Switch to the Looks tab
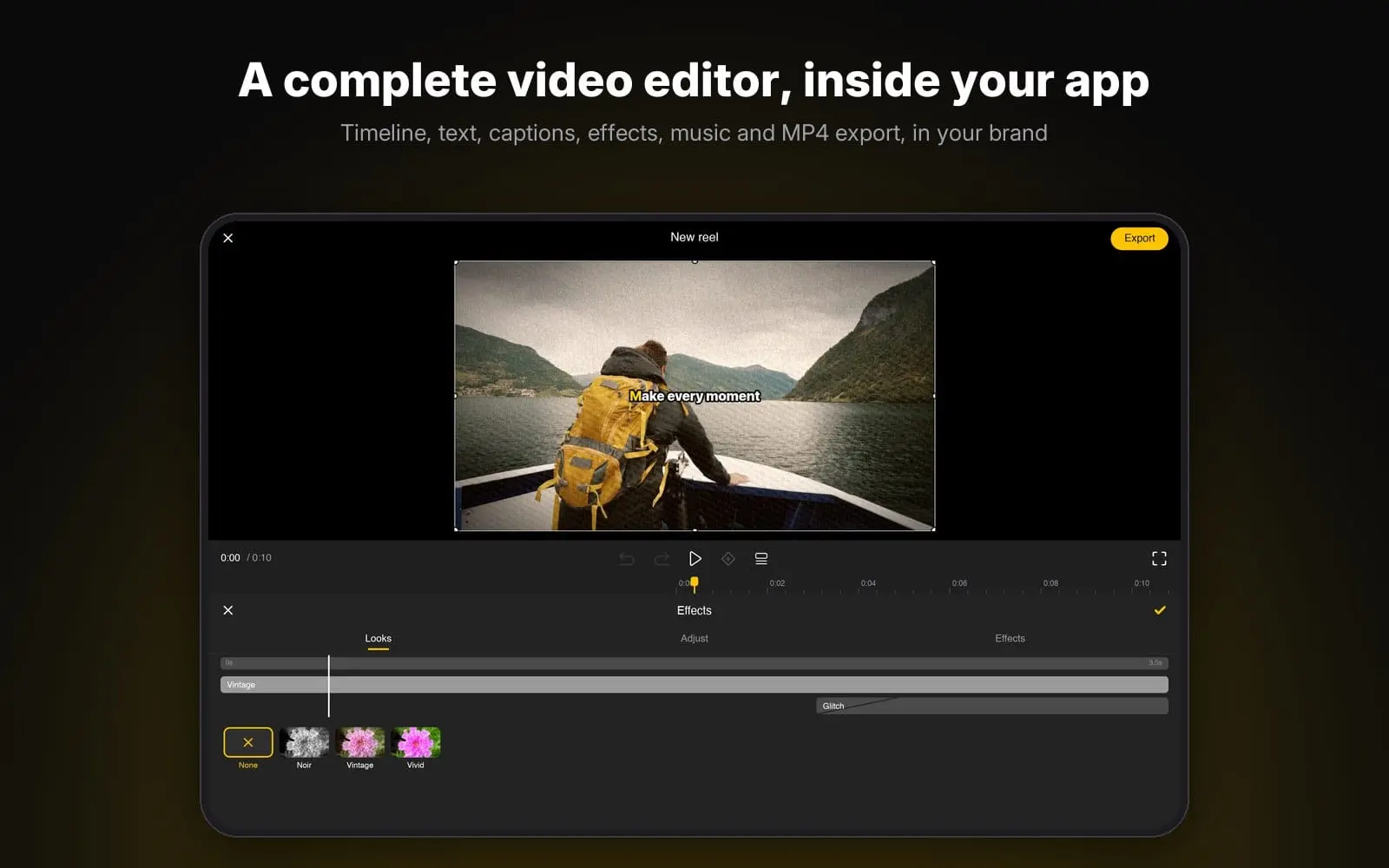 click(x=379, y=639)
